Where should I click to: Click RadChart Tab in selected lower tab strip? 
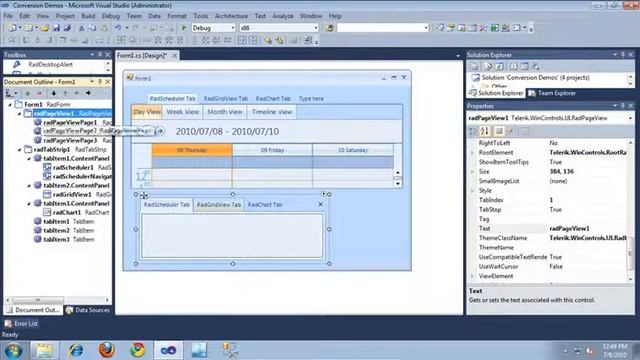tap(265, 204)
